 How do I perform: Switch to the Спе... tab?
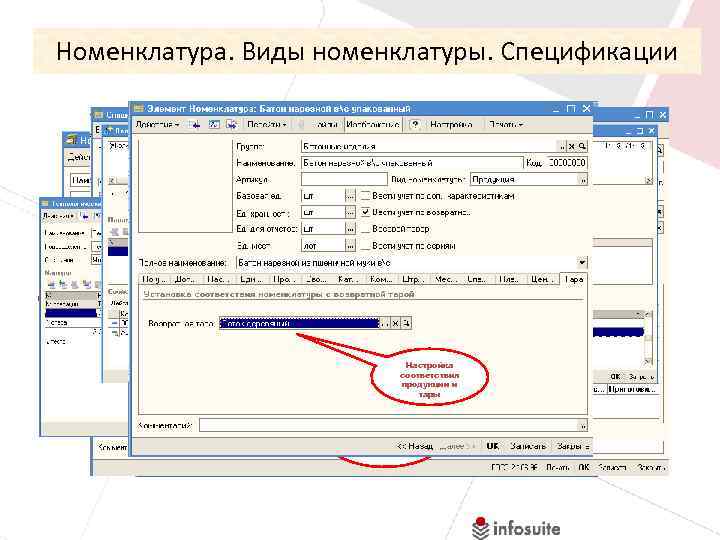point(476,279)
